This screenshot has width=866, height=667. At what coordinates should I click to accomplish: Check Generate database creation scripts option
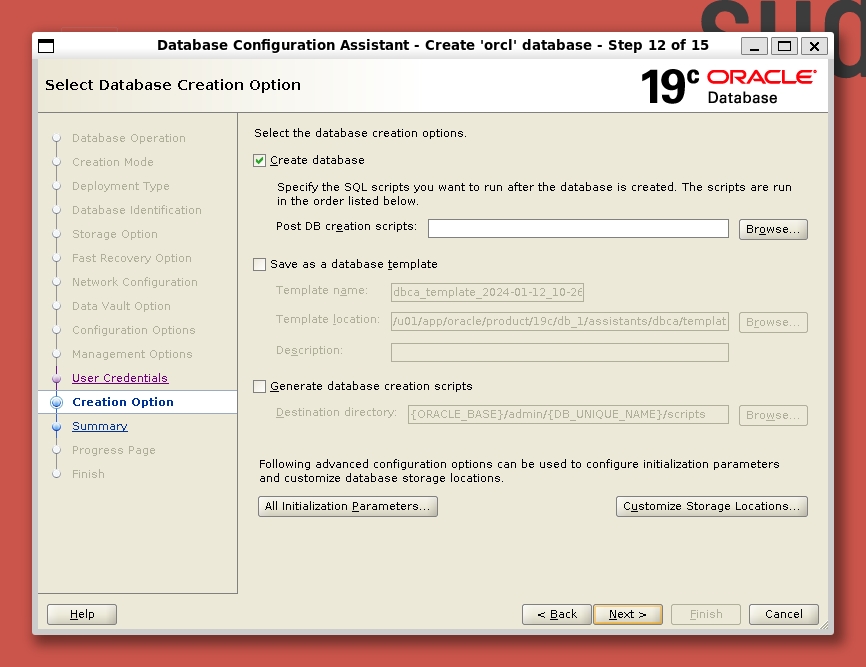coord(260,386)
